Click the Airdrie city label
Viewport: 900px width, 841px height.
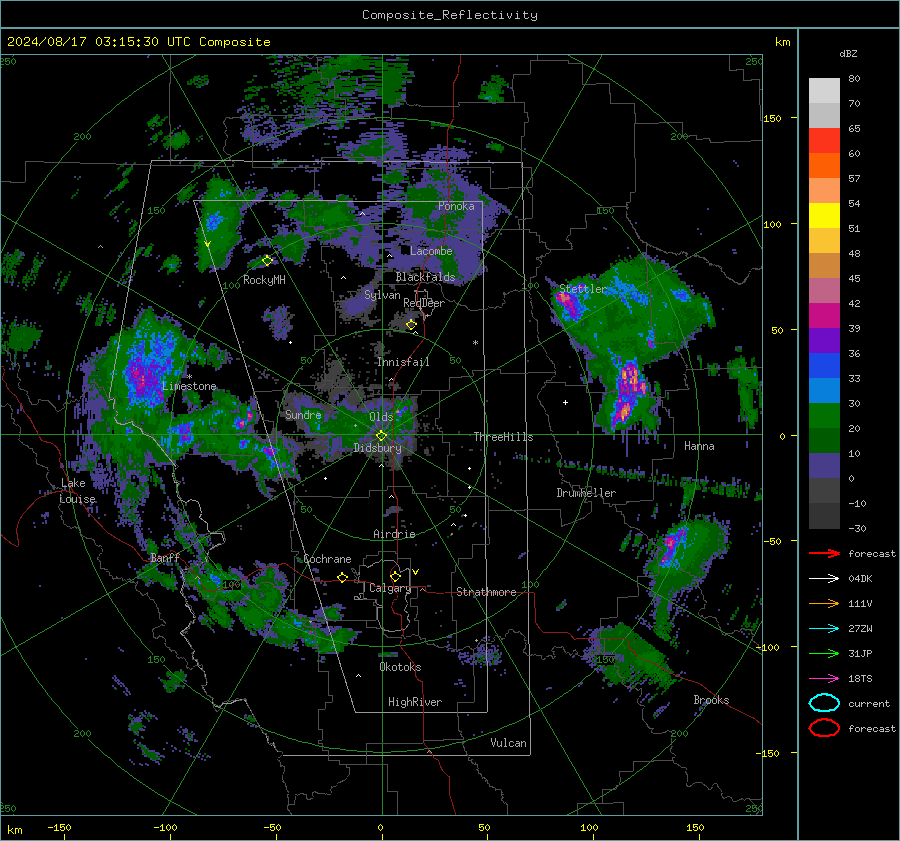click(394, 534)
